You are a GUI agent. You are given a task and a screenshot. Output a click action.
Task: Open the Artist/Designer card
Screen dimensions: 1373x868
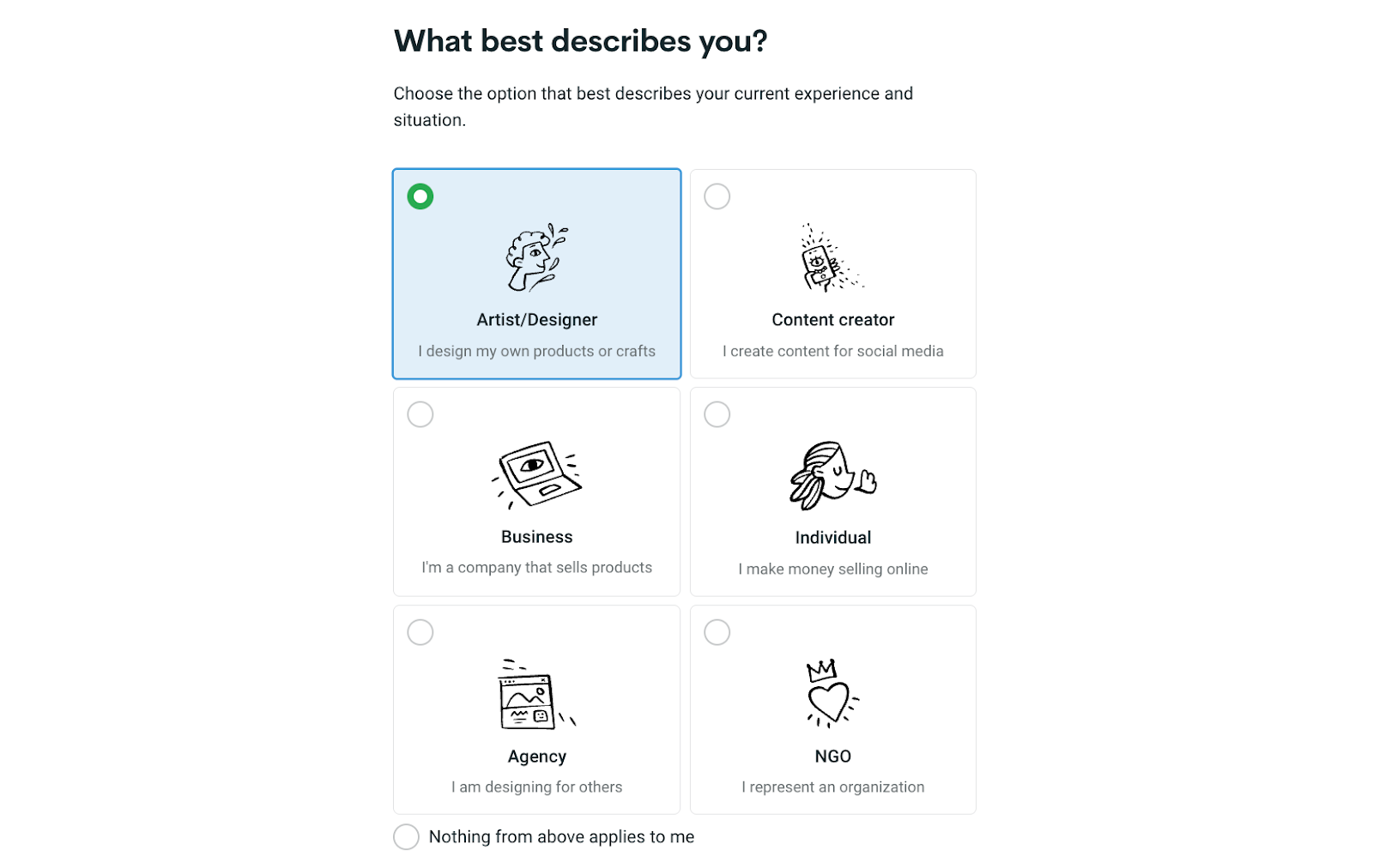[536, 274]
